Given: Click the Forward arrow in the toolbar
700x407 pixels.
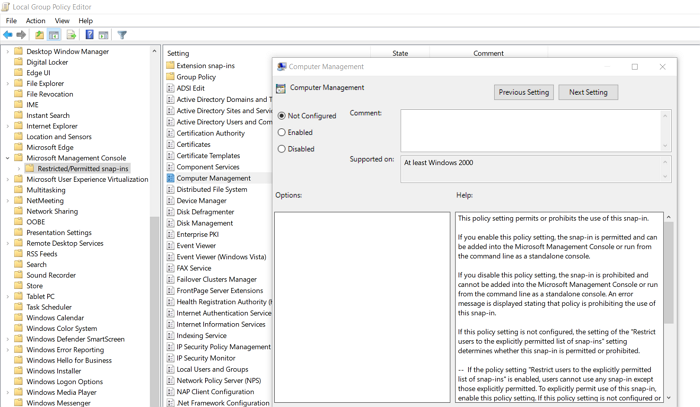Looking at the screenshot, I should coord(22,35).
